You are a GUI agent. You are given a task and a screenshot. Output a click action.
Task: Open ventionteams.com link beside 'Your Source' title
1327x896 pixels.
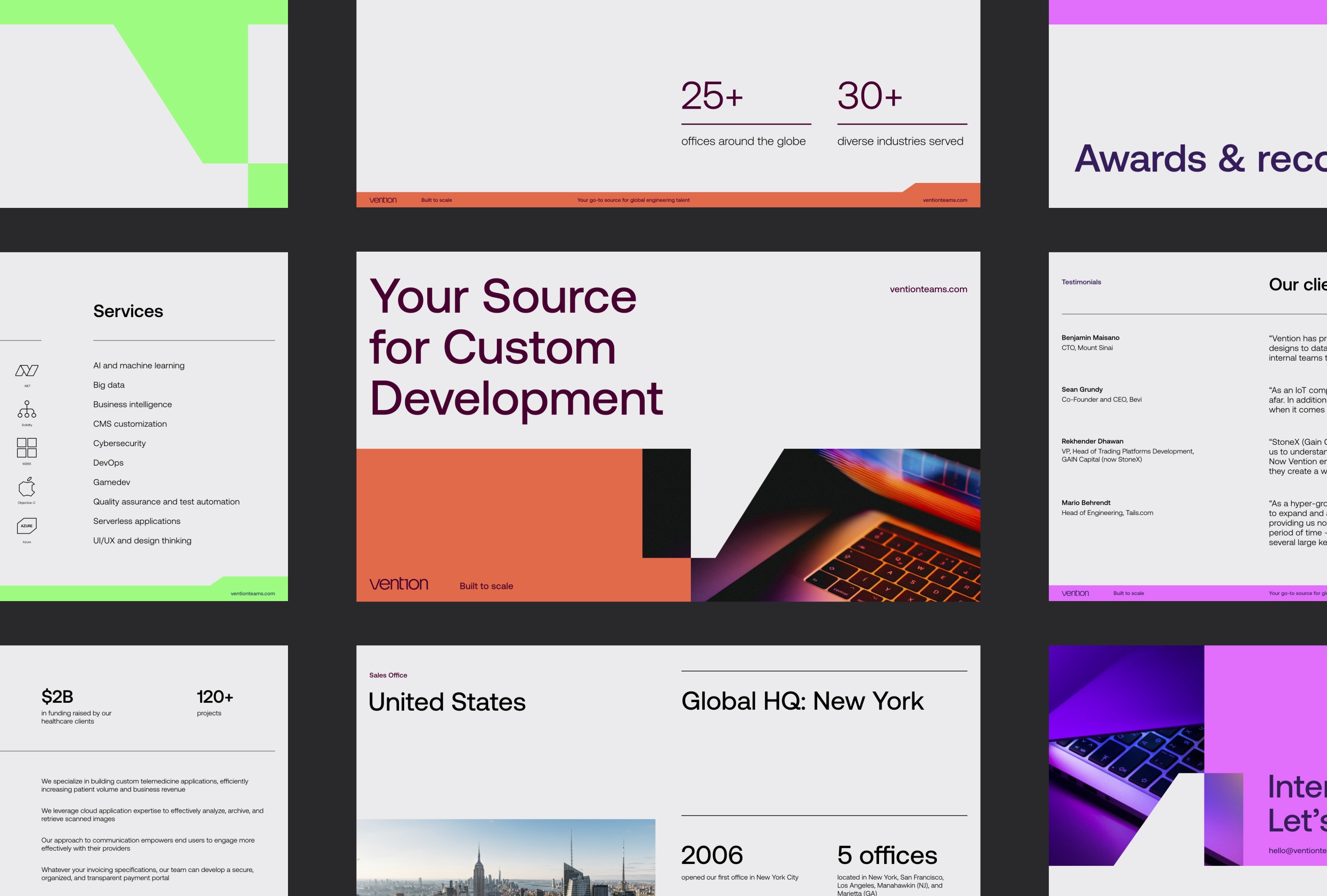[x=928, y=289]
